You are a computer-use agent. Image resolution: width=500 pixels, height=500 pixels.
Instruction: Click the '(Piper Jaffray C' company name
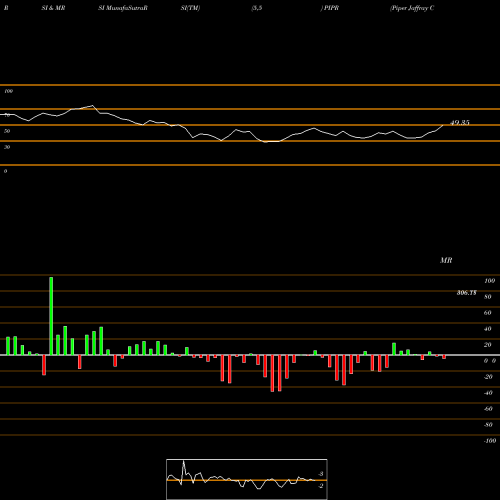tap(412, 8)
